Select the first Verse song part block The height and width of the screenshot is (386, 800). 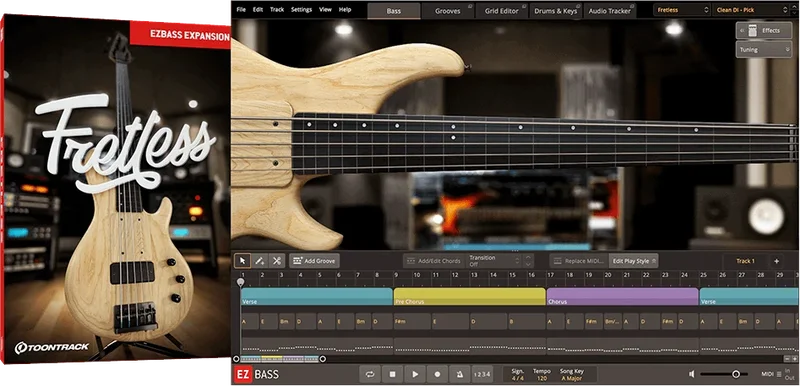click(x=316, y=296)
